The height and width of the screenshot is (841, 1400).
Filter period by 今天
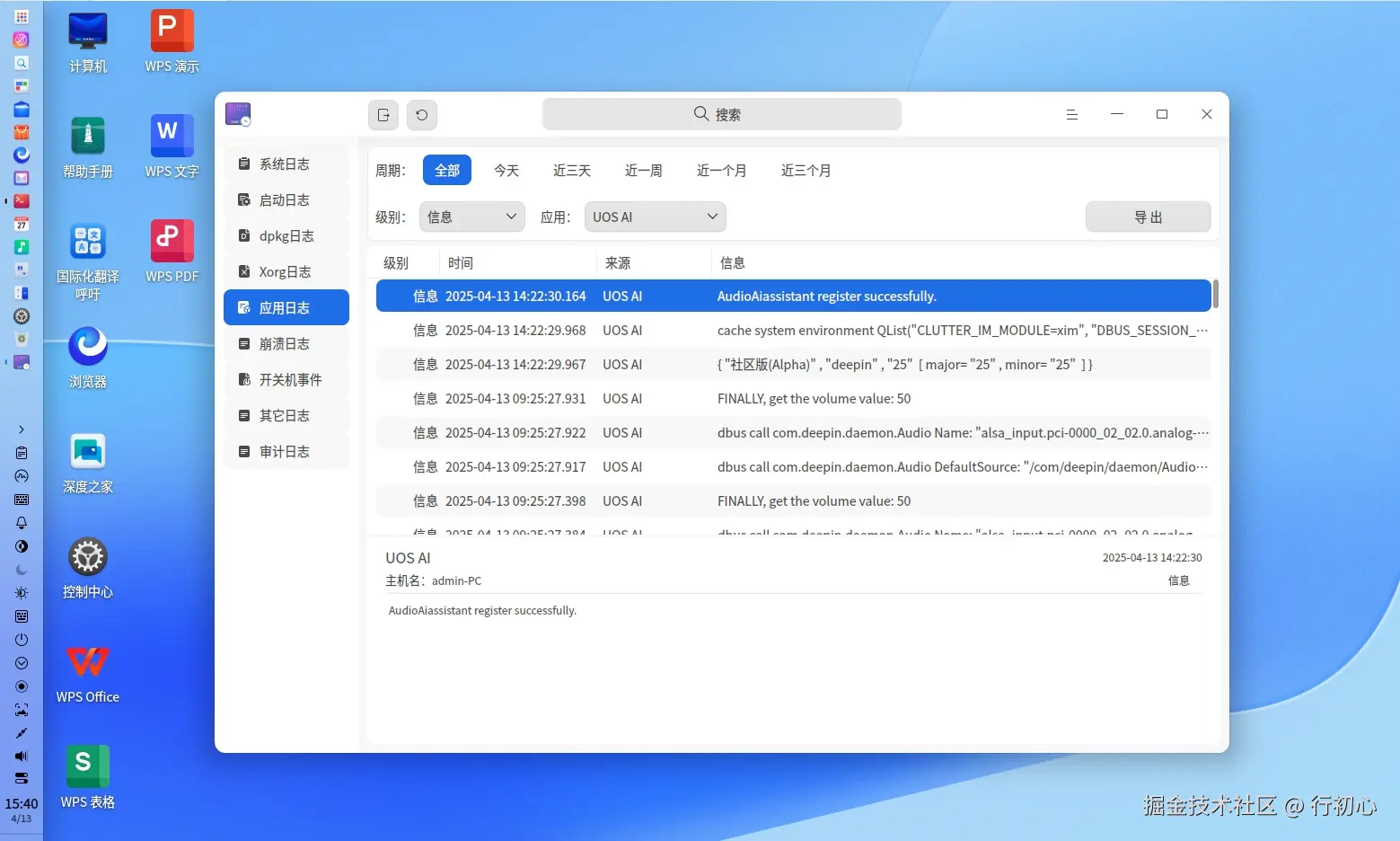(x=506, y=170)
